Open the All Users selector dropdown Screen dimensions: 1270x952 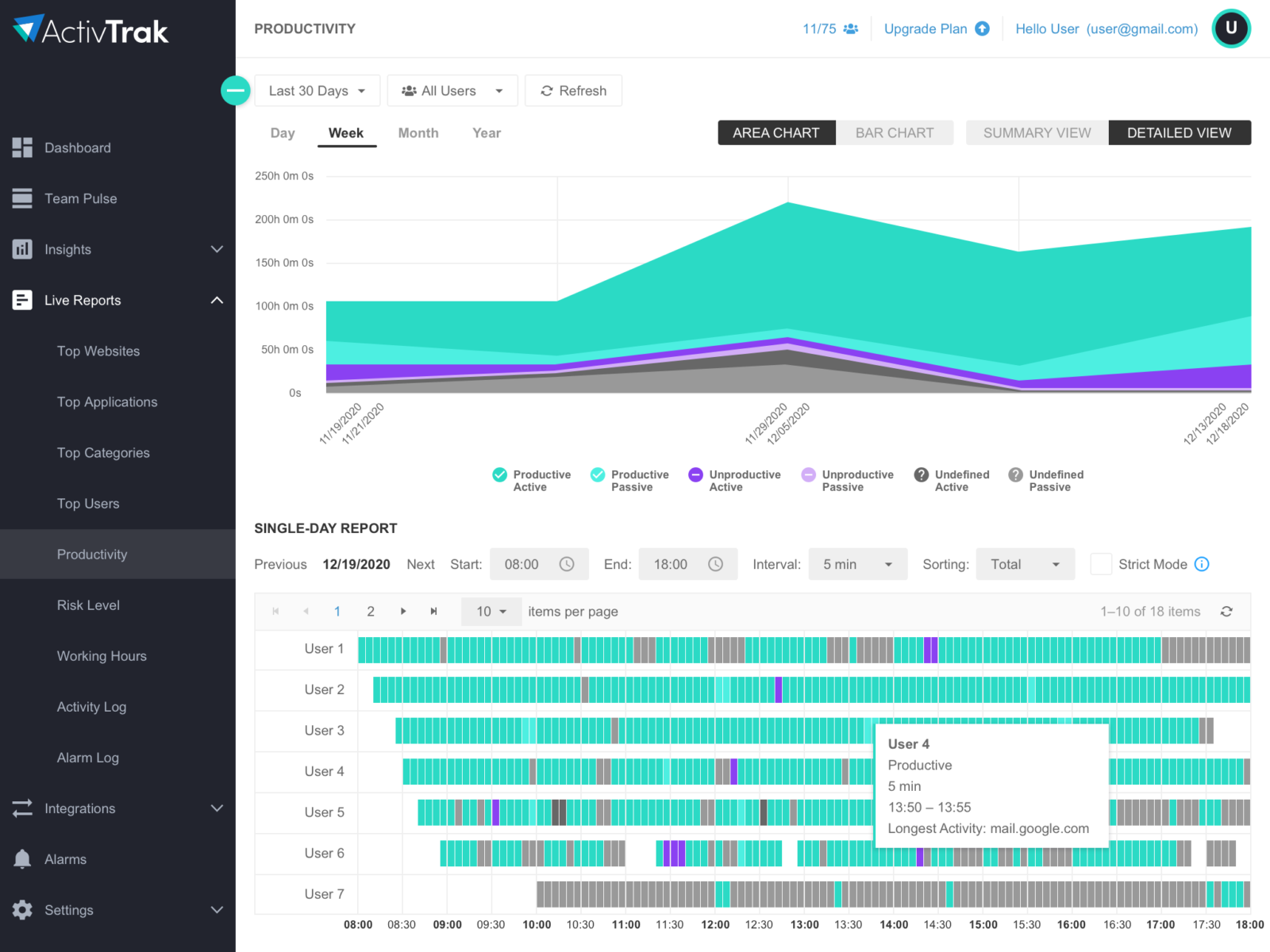[x=452, y=90]
